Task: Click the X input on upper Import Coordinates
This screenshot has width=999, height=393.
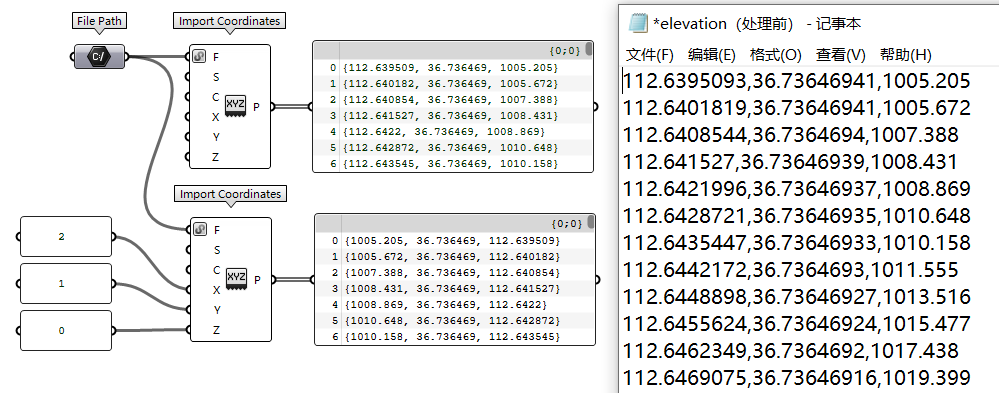Action: (x=216, y=117)
